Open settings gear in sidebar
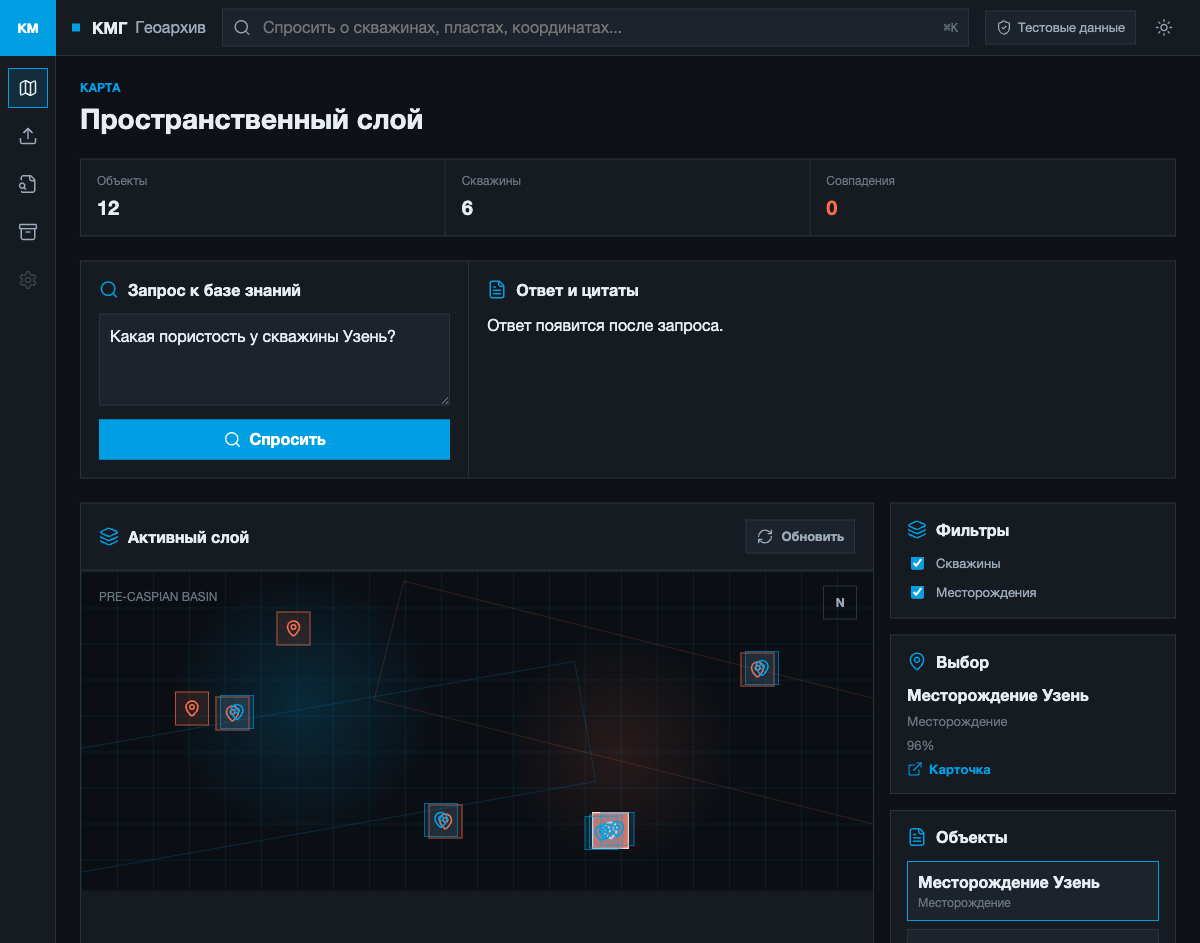This screenshot has height=943, width=1200. coord(28,280)
